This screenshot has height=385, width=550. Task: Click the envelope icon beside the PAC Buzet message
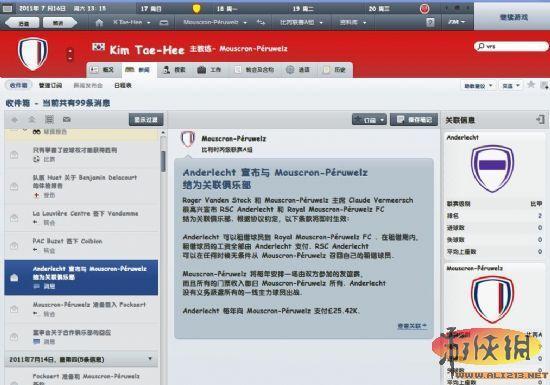pos(14,246)
